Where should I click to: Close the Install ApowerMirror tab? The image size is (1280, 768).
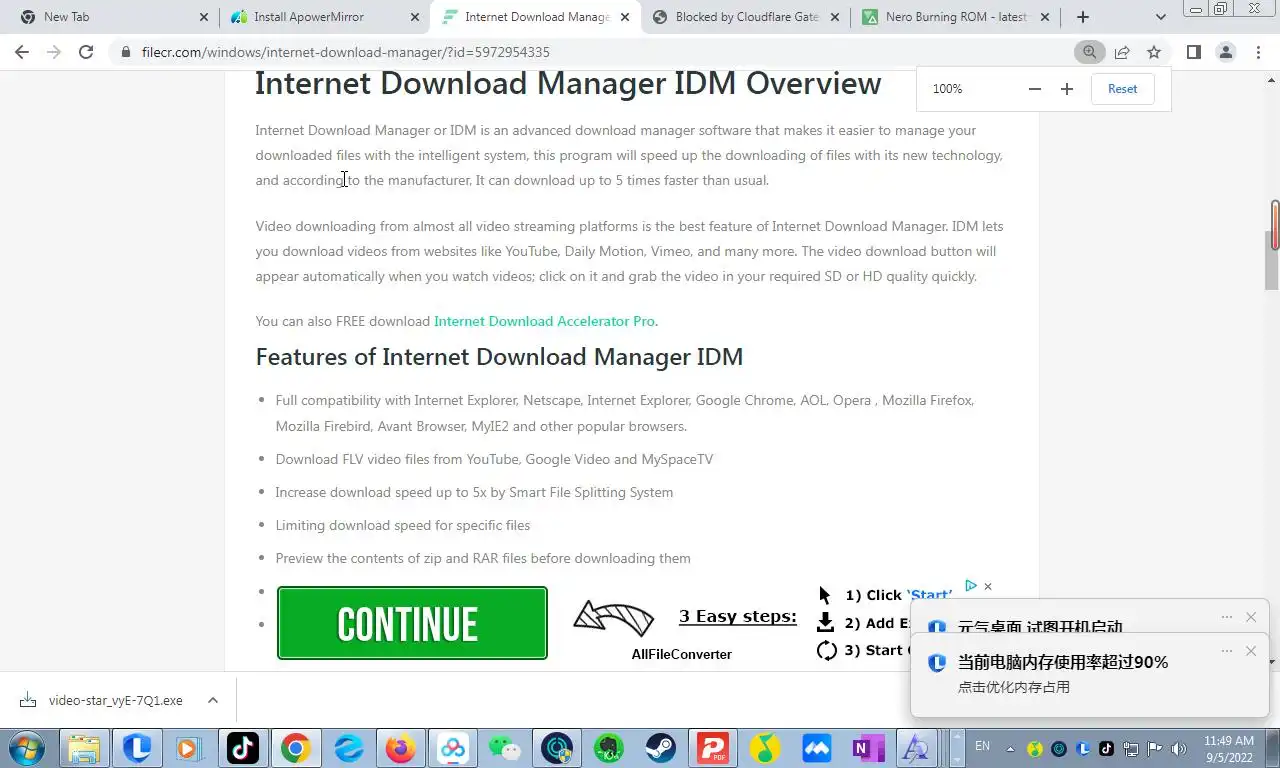(x=415, y=17)
